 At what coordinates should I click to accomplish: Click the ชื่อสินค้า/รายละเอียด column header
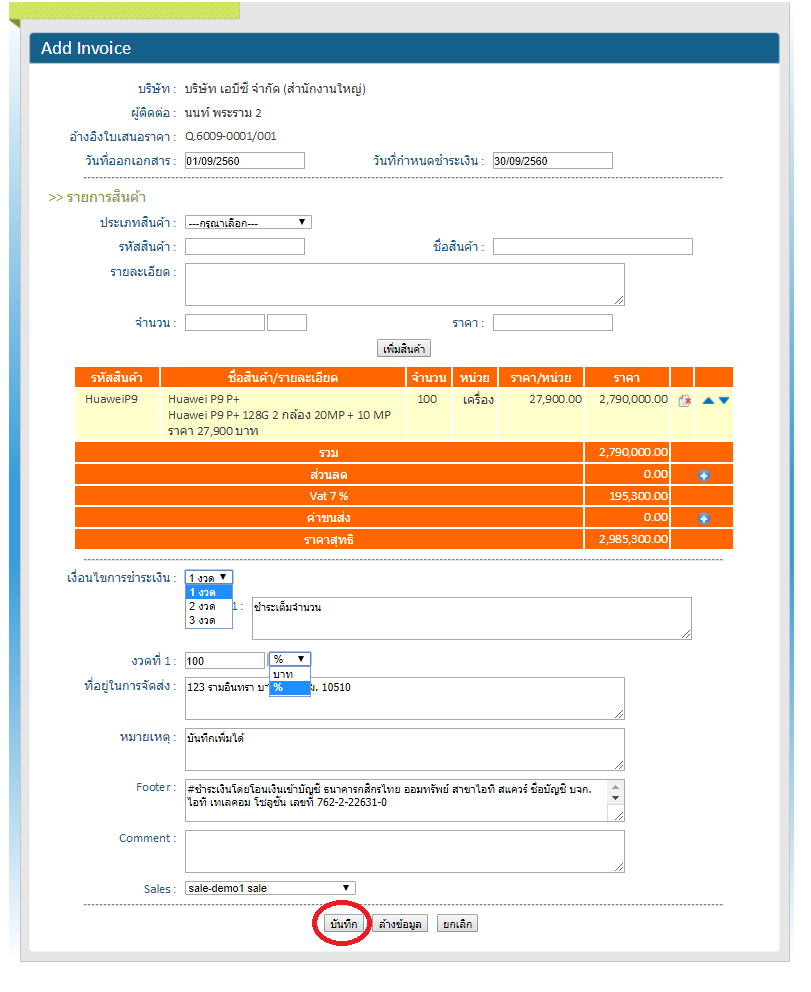click(283, 378)
